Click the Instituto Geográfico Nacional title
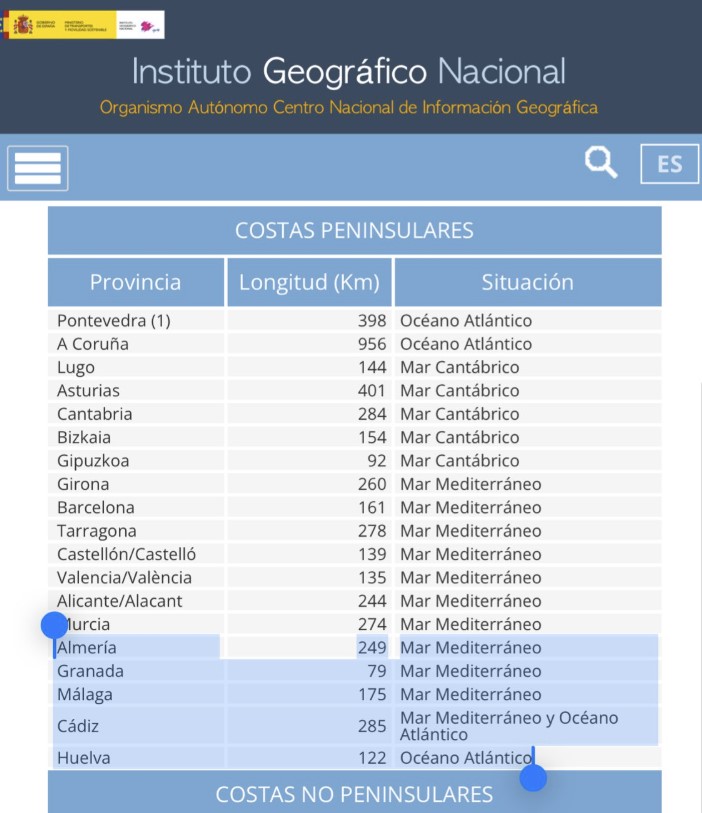Image resolution: width=702 pixels, height=813 pixels. pos(350,71)
